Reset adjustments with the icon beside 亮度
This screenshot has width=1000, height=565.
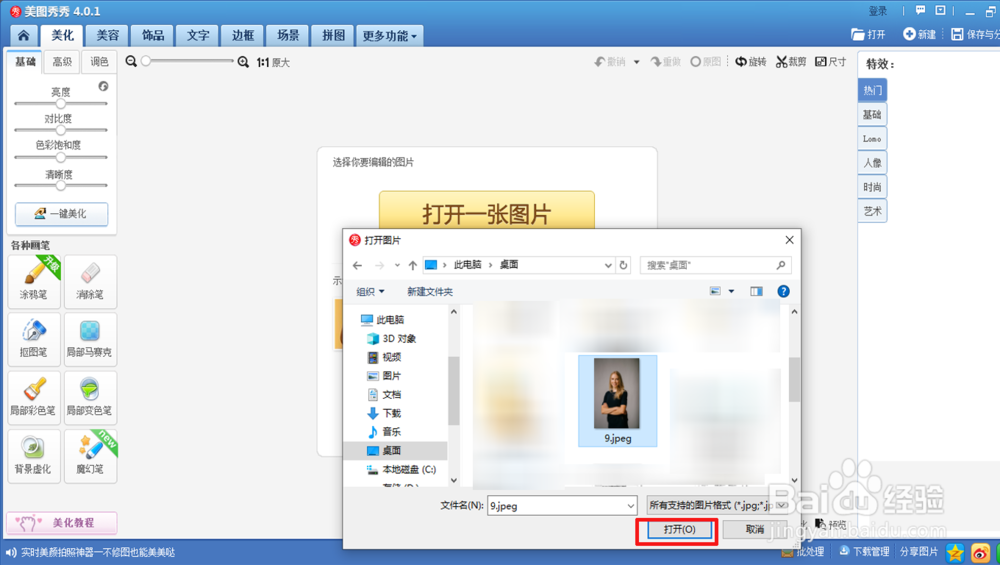click(103, 86)
